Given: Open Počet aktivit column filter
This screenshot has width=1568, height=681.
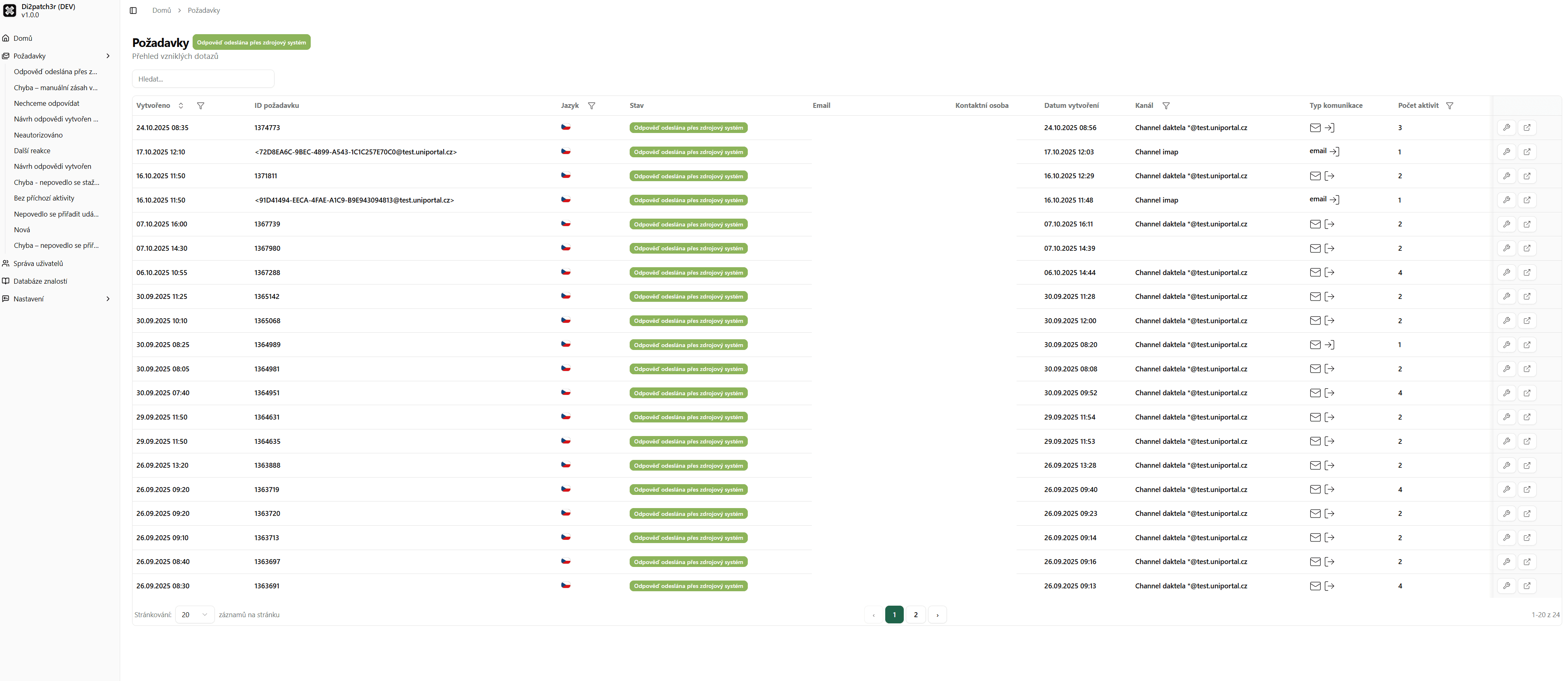Looking at the screenshot, I should (1449, 106).
